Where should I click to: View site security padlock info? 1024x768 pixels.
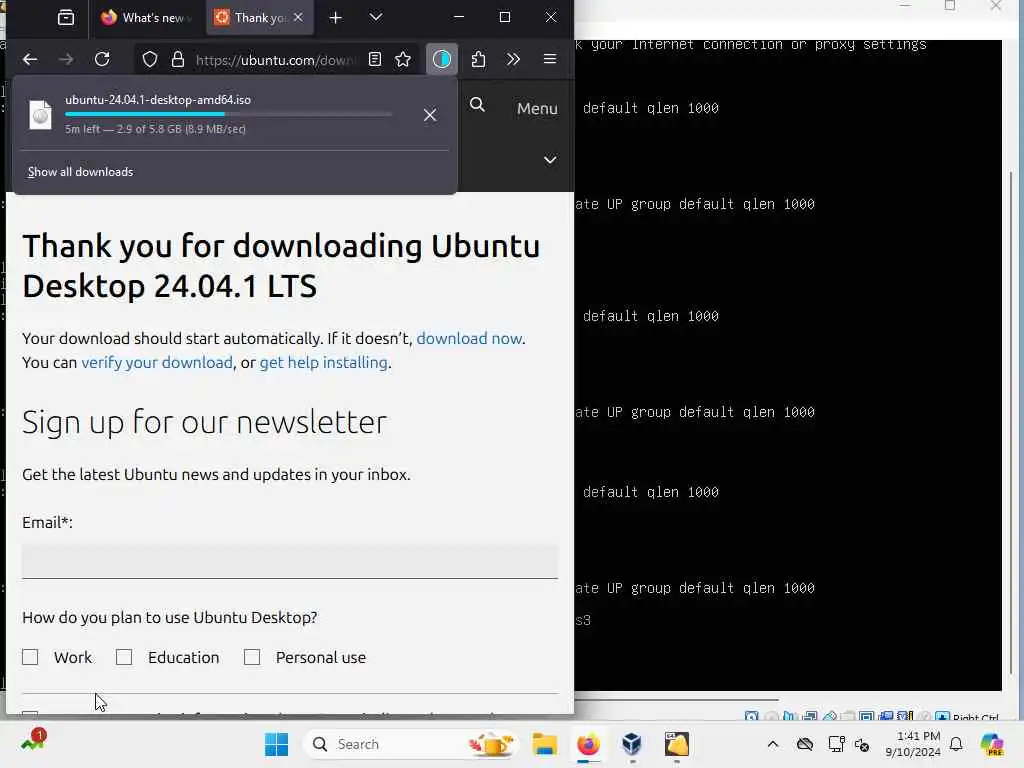pyautogui.click(x=178, y=59)
